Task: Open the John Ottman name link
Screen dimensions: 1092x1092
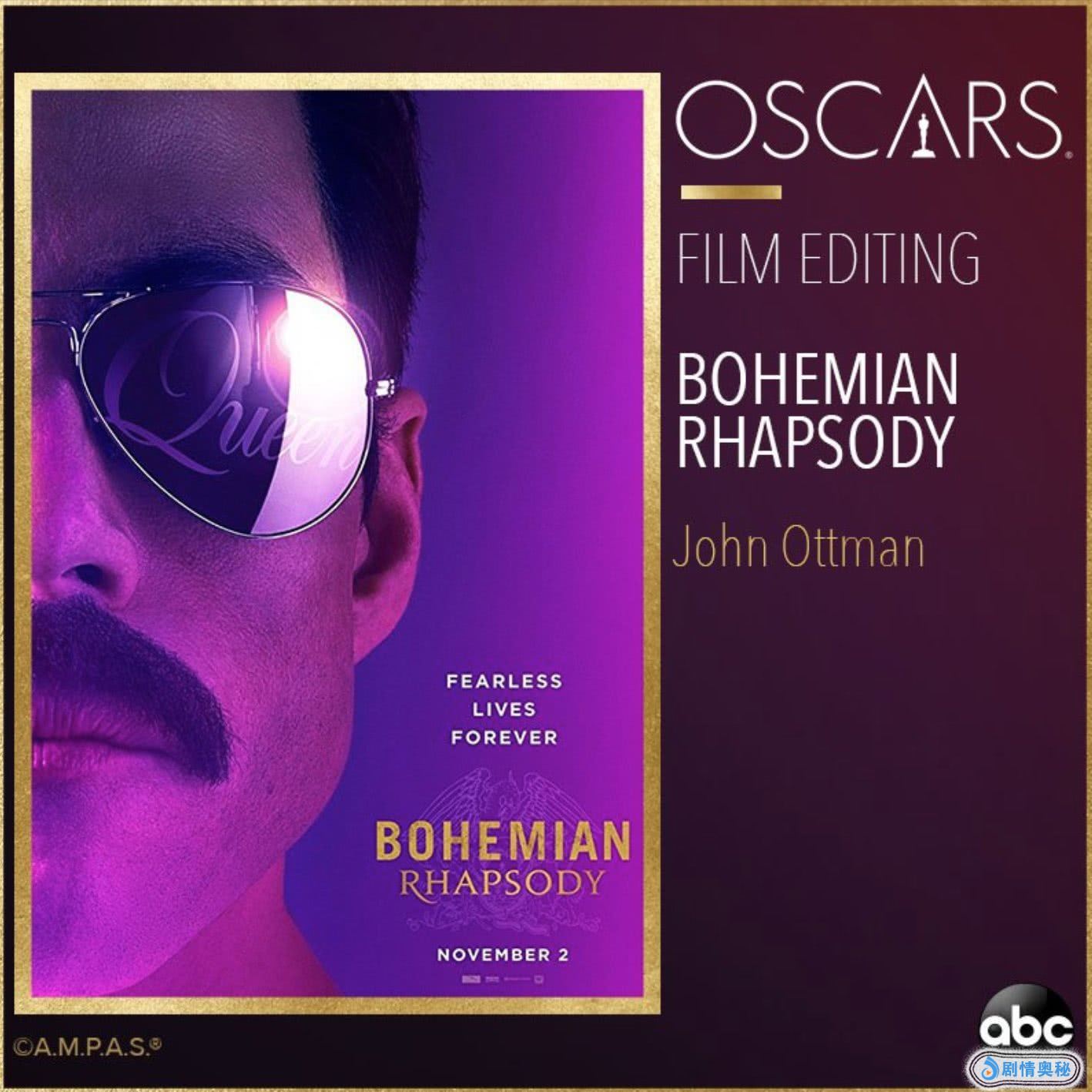Action: pos(798,547)
